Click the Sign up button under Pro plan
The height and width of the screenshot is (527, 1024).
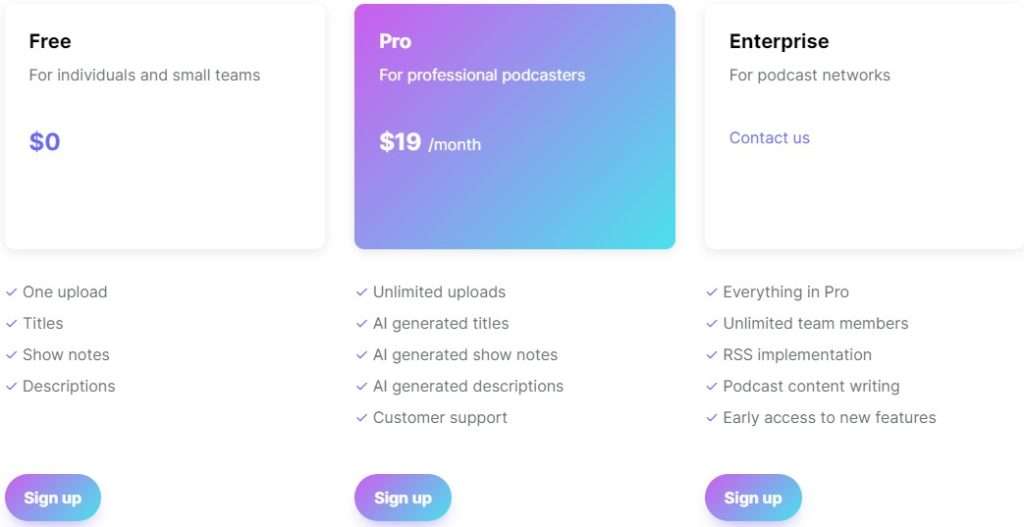(403, 498)
